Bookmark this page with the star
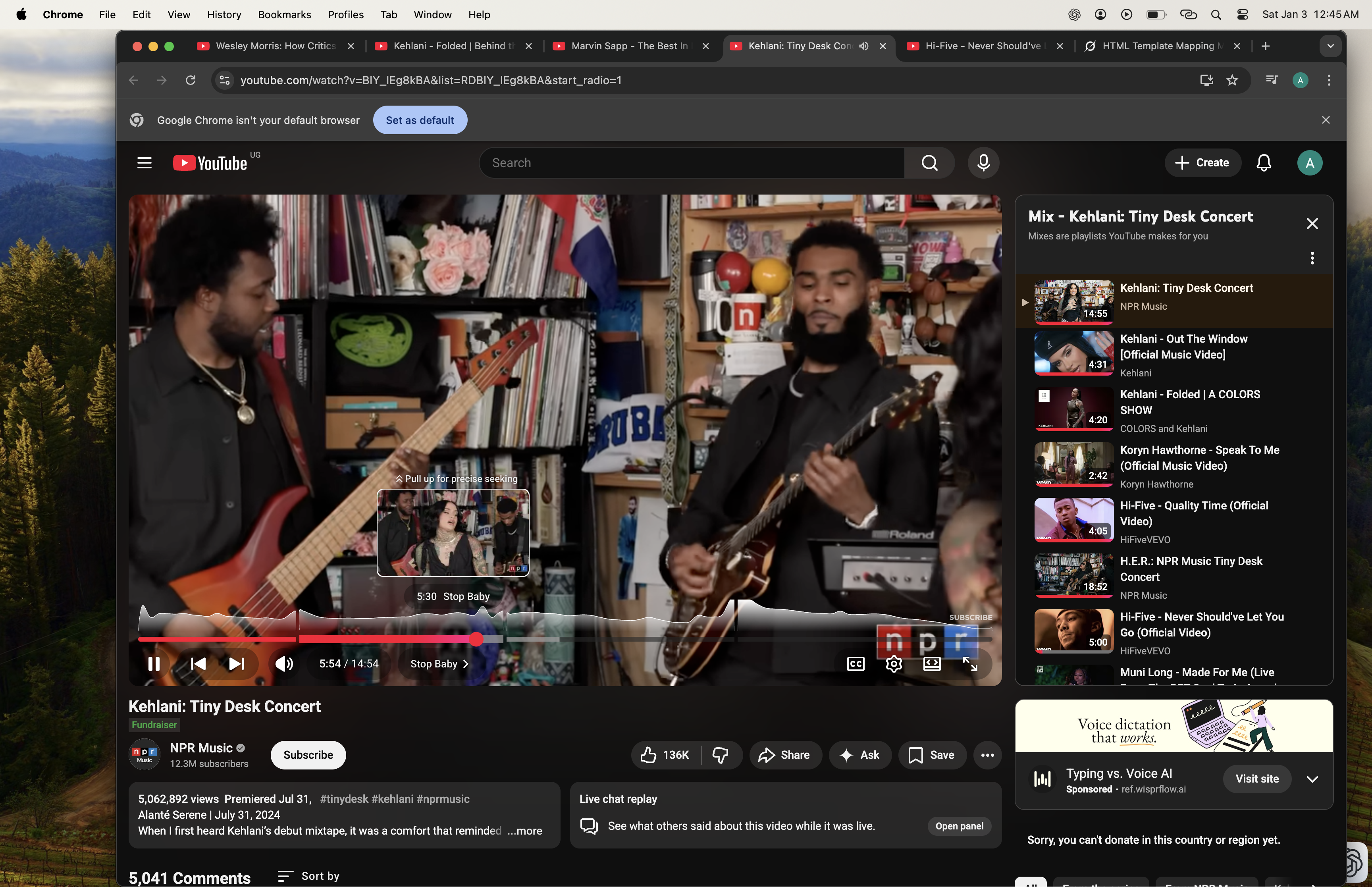The height and width of the screenshot is (887, 1372). point(1232,80)
